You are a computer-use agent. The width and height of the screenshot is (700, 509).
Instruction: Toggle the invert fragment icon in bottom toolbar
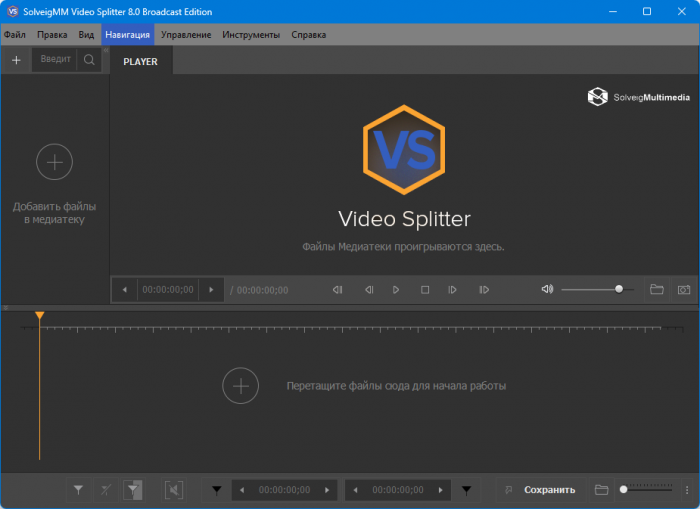tap(133, 490)
